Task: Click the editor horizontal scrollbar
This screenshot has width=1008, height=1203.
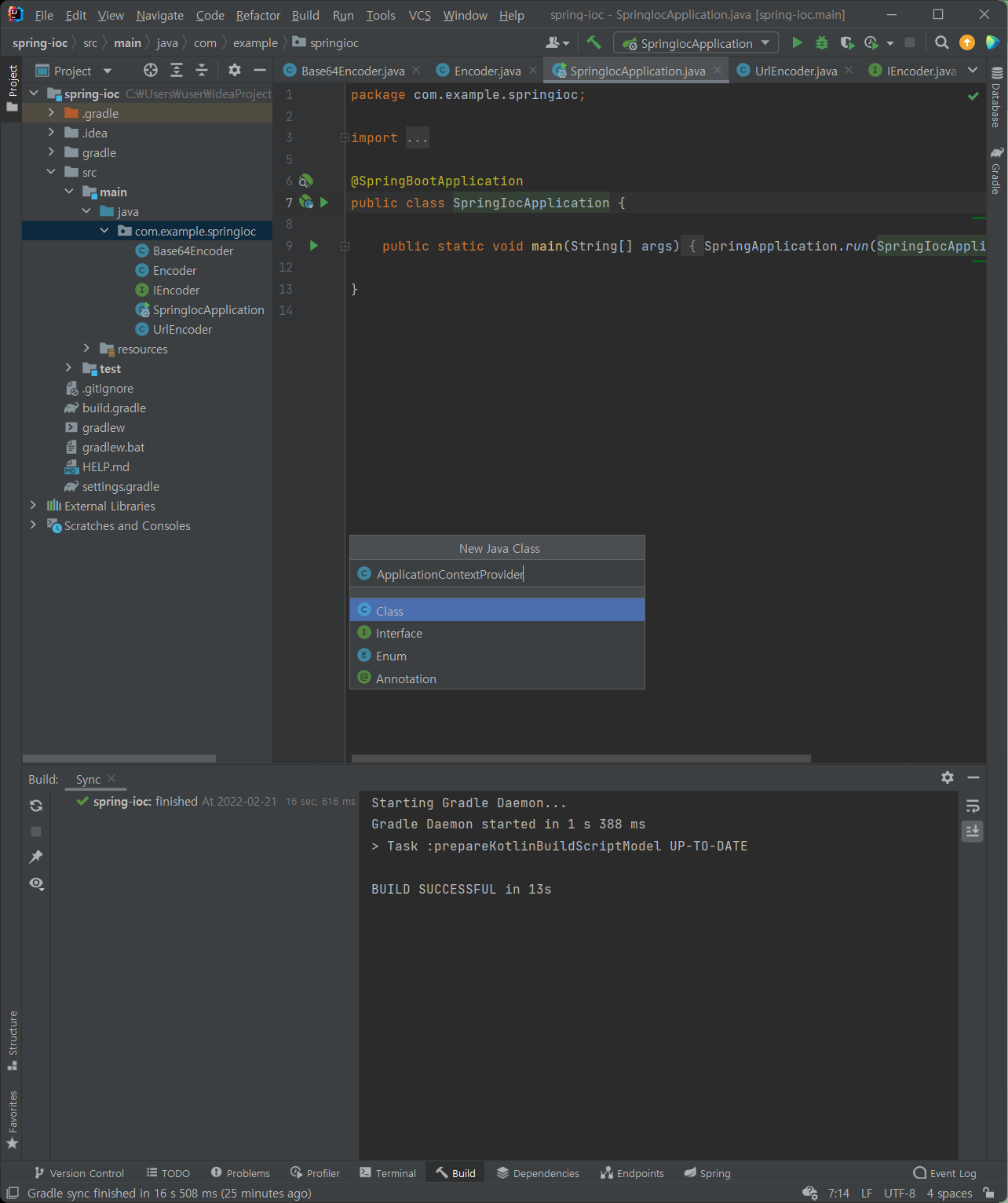Action: 581,759
